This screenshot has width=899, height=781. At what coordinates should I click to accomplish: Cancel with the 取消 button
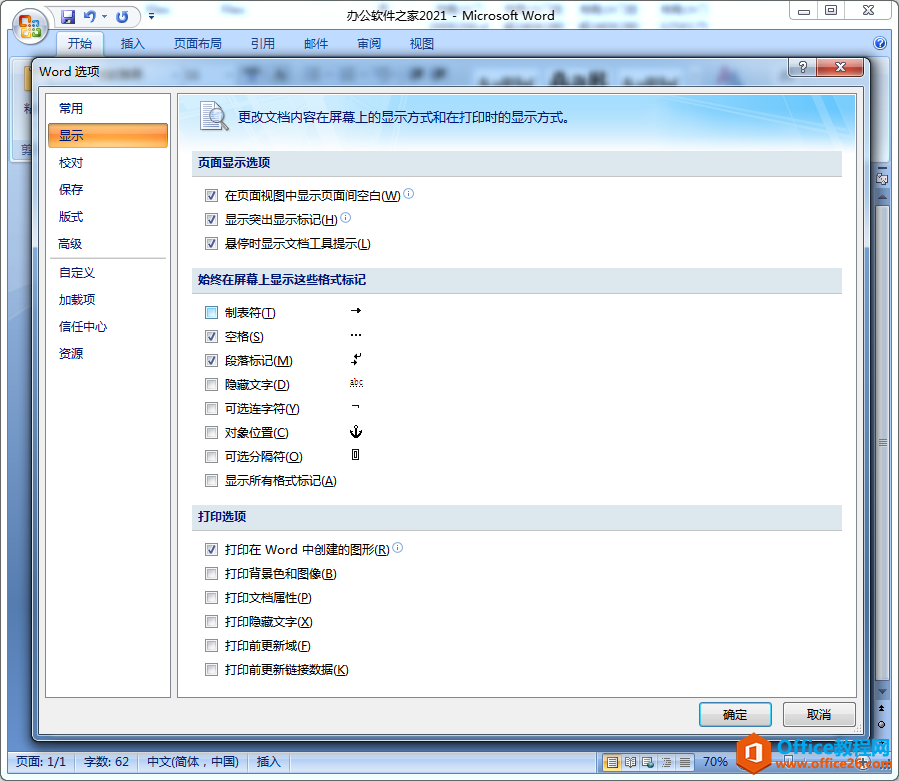pyautogui.click(x=819, y=714)
